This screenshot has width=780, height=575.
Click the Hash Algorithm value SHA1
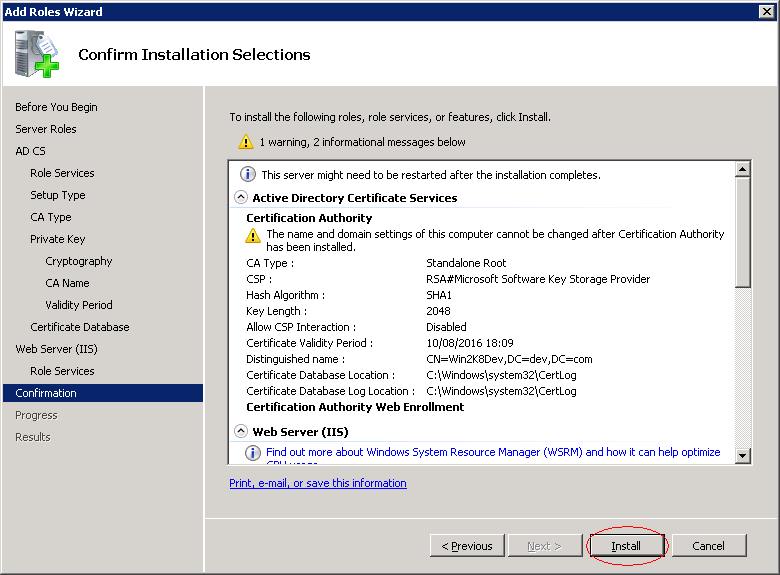click(x=439, y=295)
